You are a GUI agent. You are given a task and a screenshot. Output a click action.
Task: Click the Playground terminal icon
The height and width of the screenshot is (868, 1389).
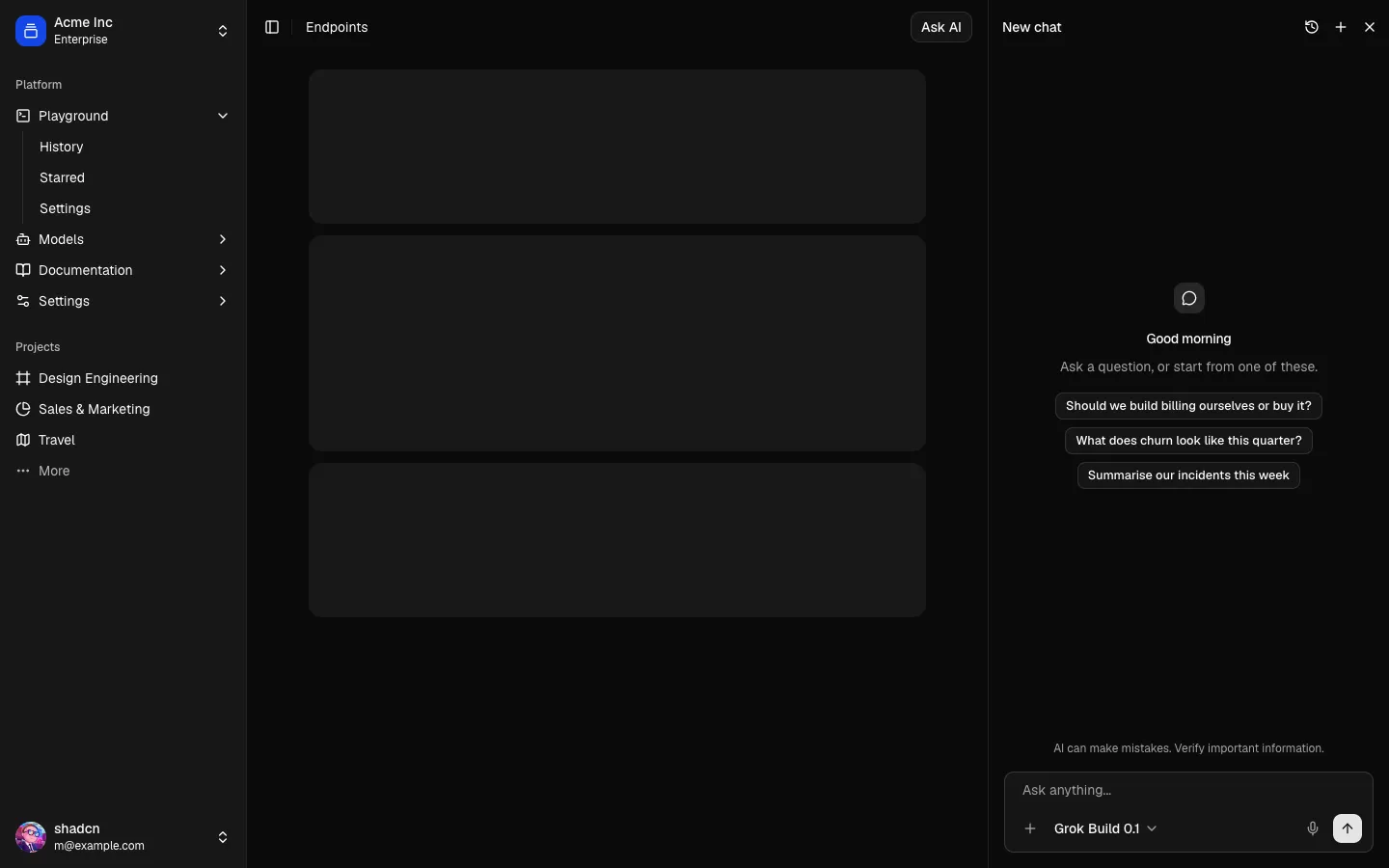(x=23, y=116)
